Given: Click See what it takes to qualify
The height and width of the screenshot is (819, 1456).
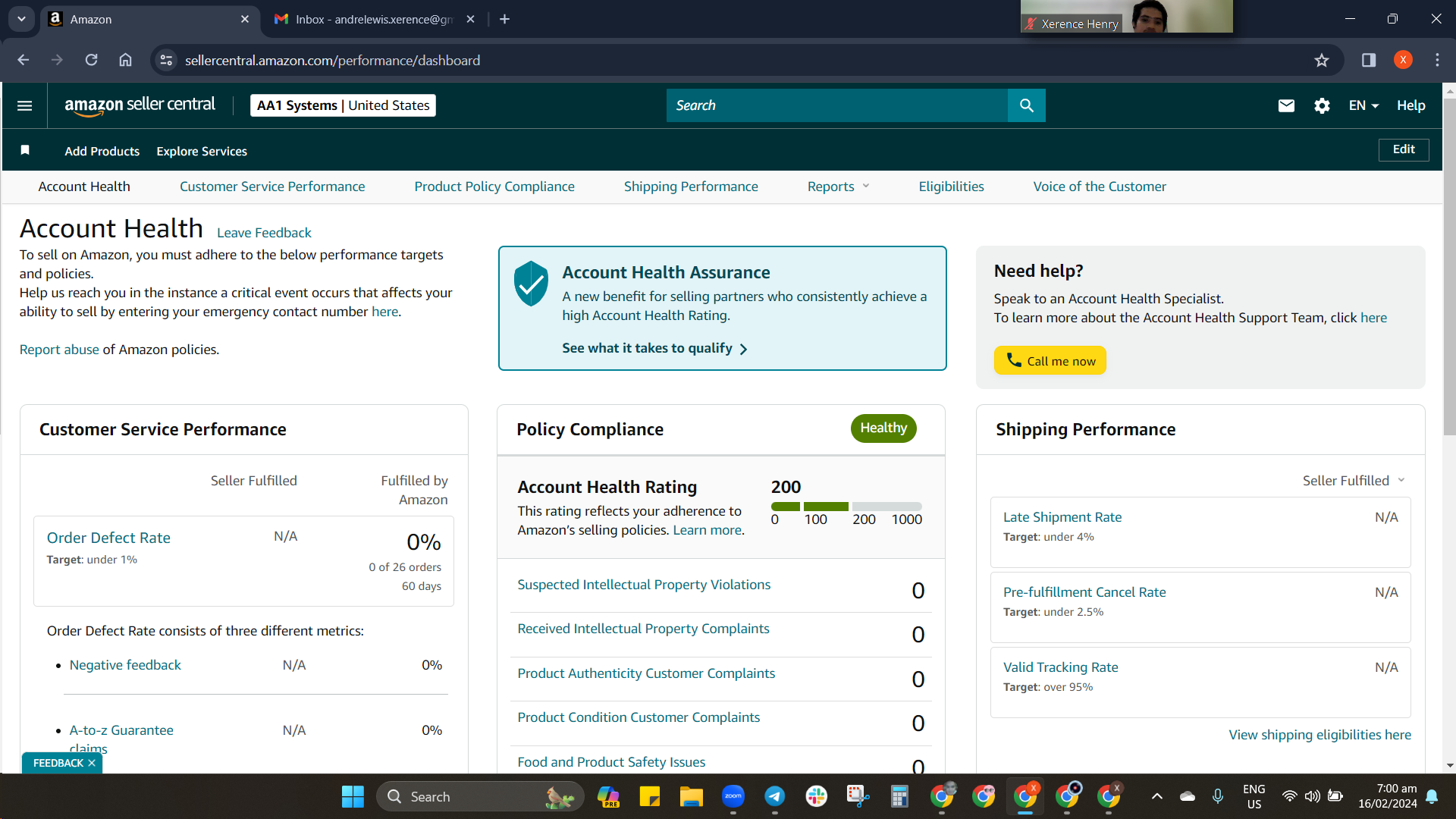Looking at the screenshot, I should [x=655, y=348].
